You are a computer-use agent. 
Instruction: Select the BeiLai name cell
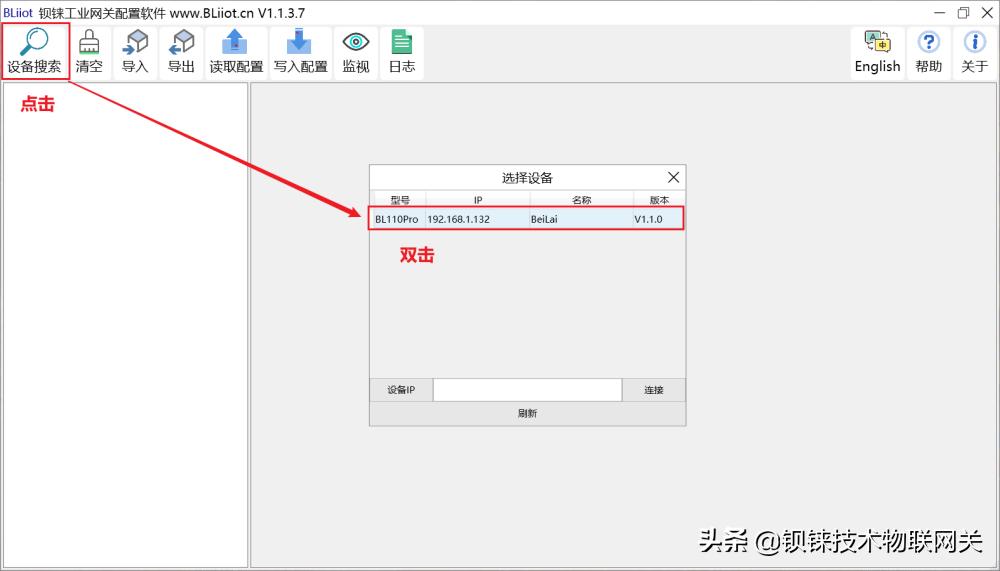coord(581,219)
